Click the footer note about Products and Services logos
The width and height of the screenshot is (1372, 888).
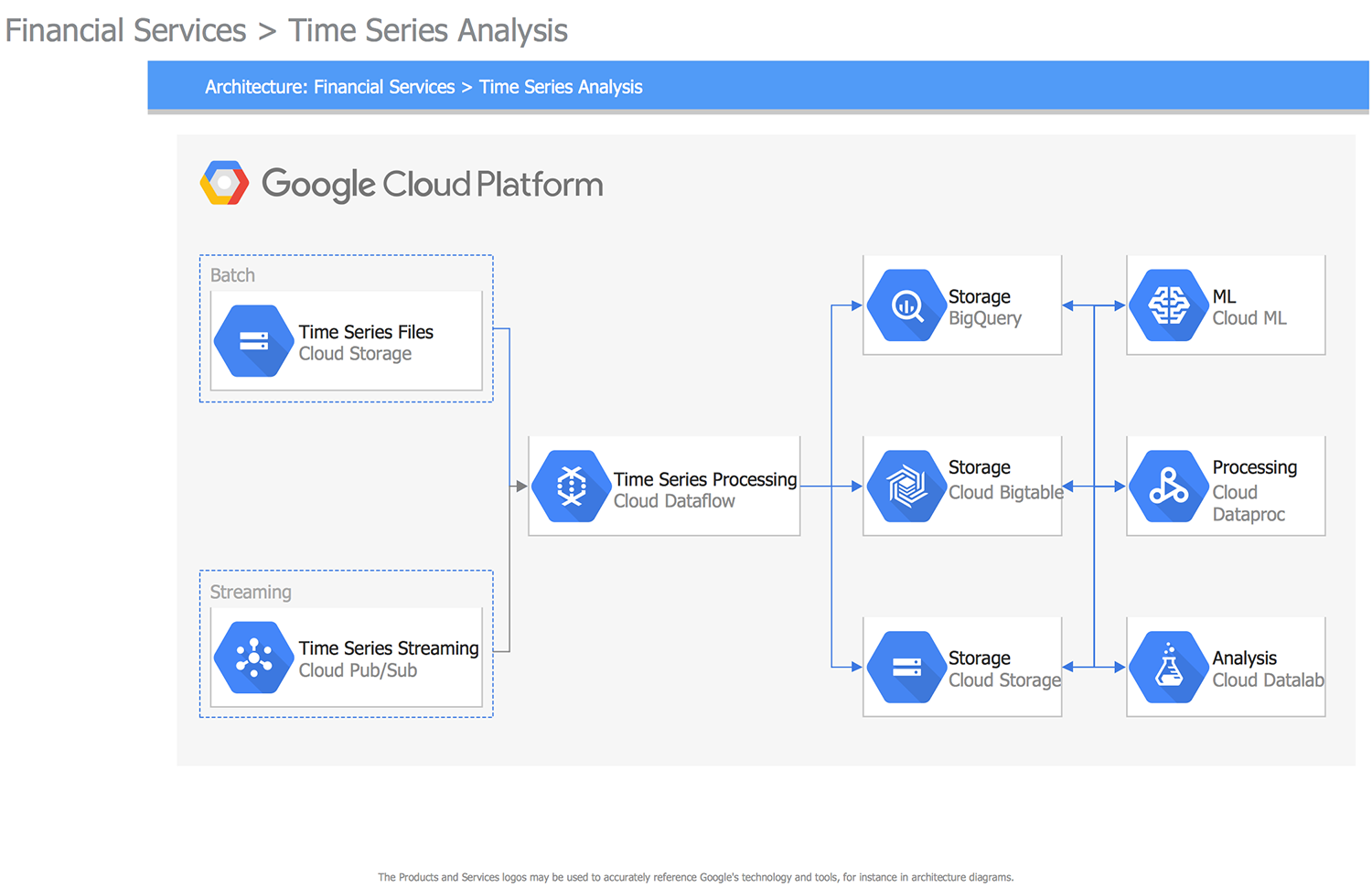click(695, 877)
